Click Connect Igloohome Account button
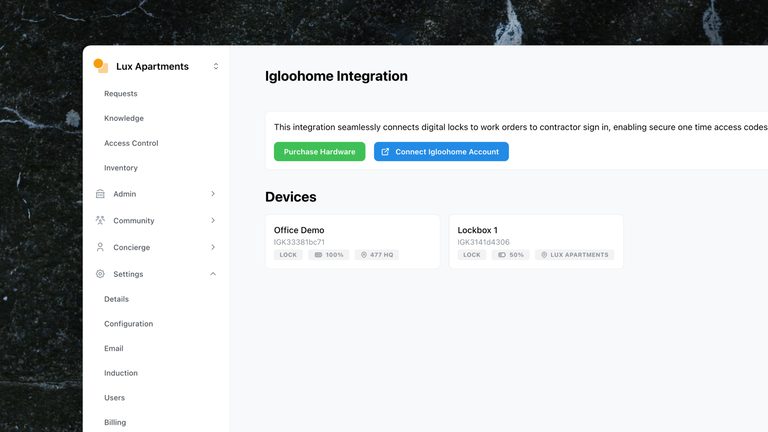 click(x=441, y=151)
